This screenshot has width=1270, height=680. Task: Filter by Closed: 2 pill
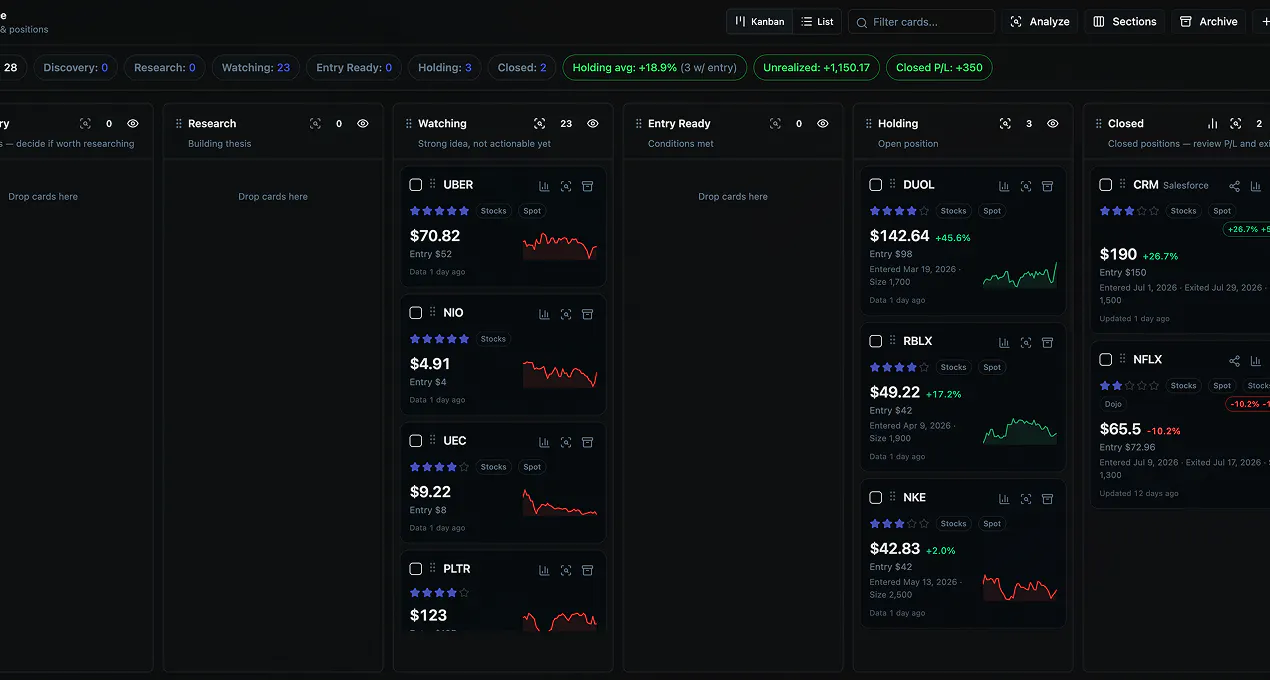click(x=522, y=68)
